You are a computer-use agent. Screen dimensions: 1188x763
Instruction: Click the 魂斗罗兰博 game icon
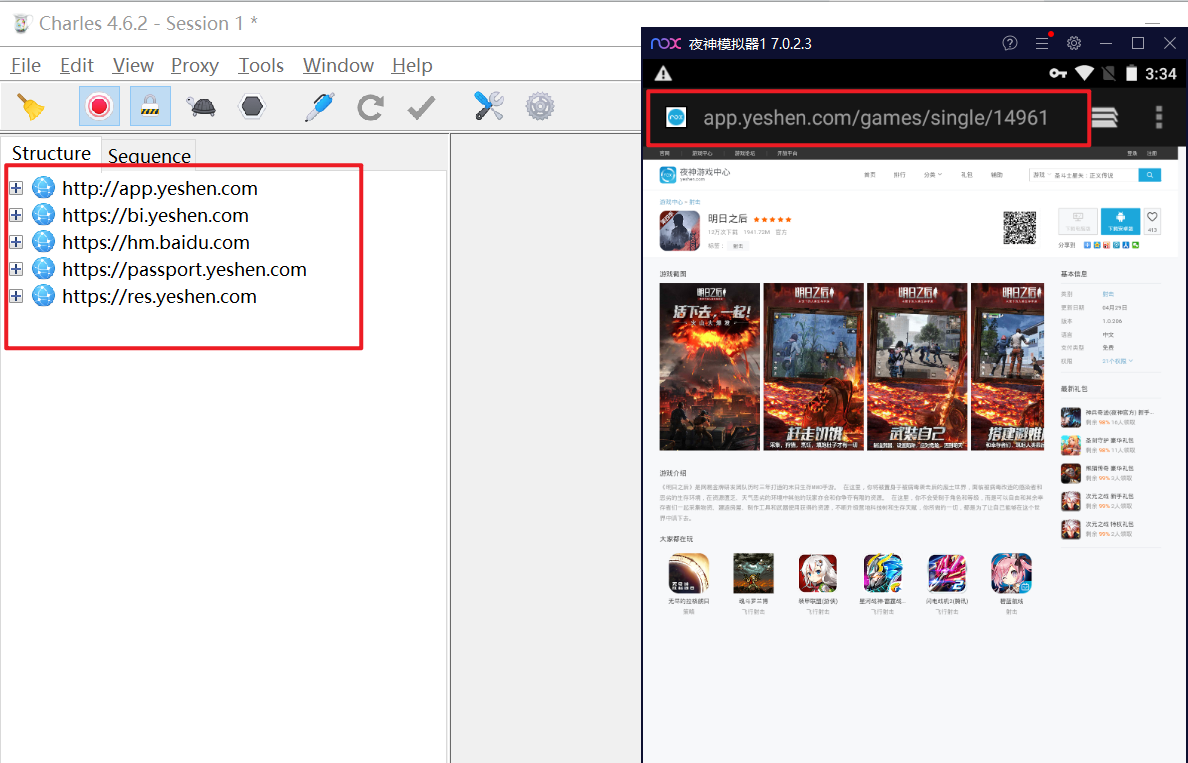pyautogui.click(x=753, y=574)
